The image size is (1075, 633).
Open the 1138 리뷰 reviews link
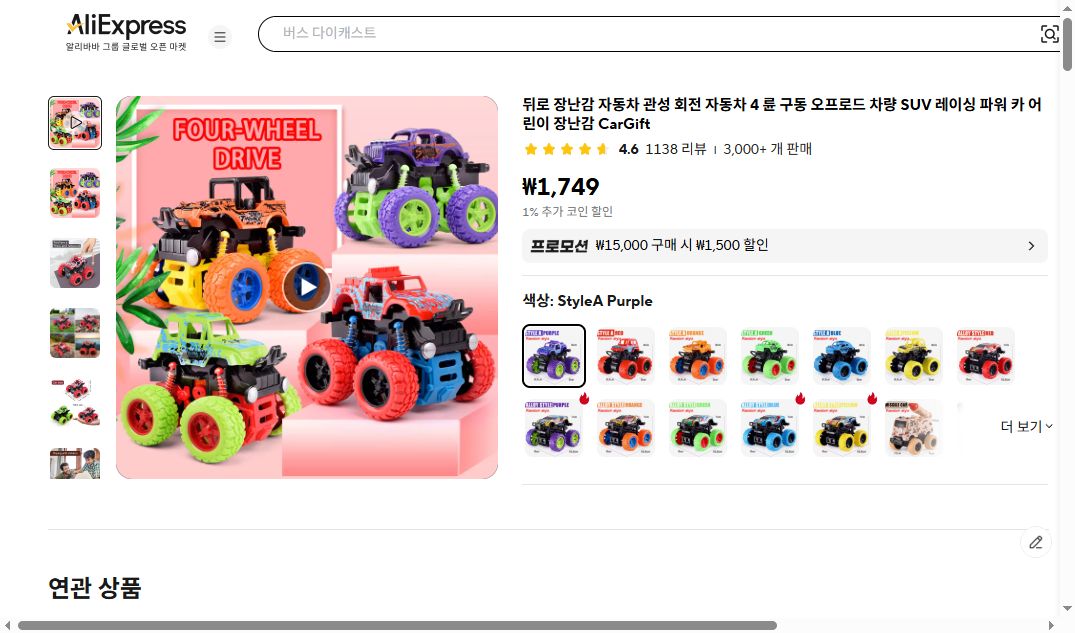point(676,149)
